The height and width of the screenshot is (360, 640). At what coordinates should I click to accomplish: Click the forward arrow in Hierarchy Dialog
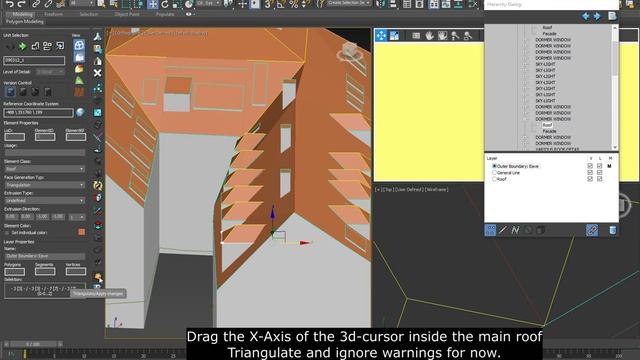(x=597, y=16)
